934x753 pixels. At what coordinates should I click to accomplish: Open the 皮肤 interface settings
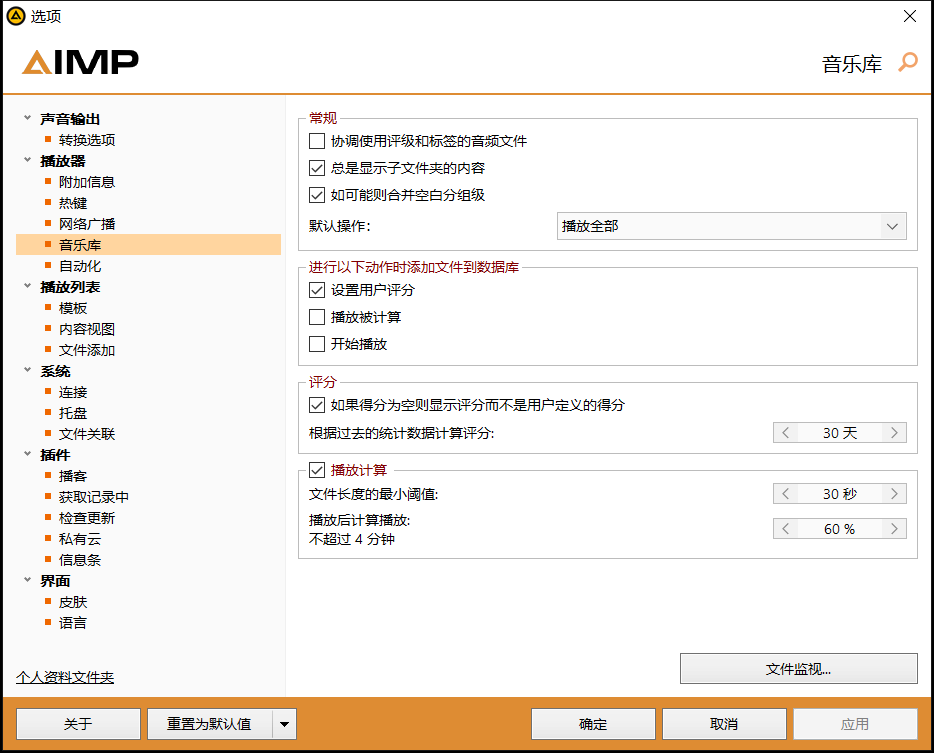click(x=73, y=602)
